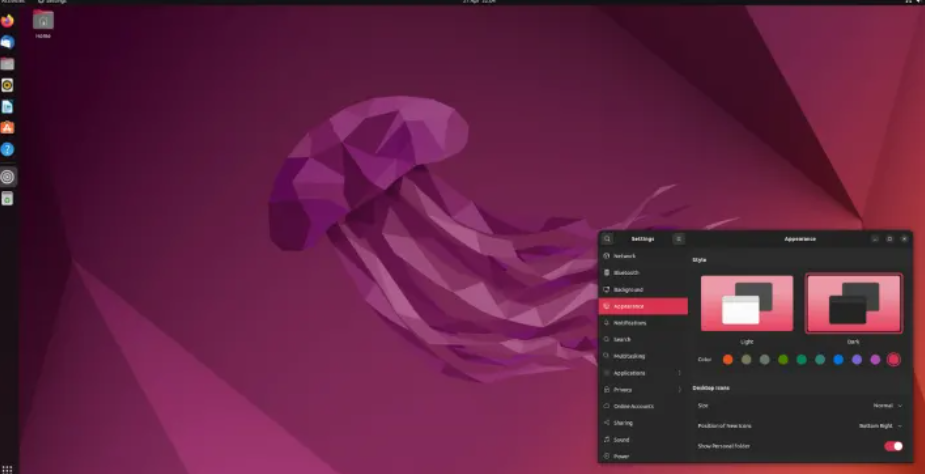Click the Background icon in sidebar

pyautogui.click(x=606, y=290)
